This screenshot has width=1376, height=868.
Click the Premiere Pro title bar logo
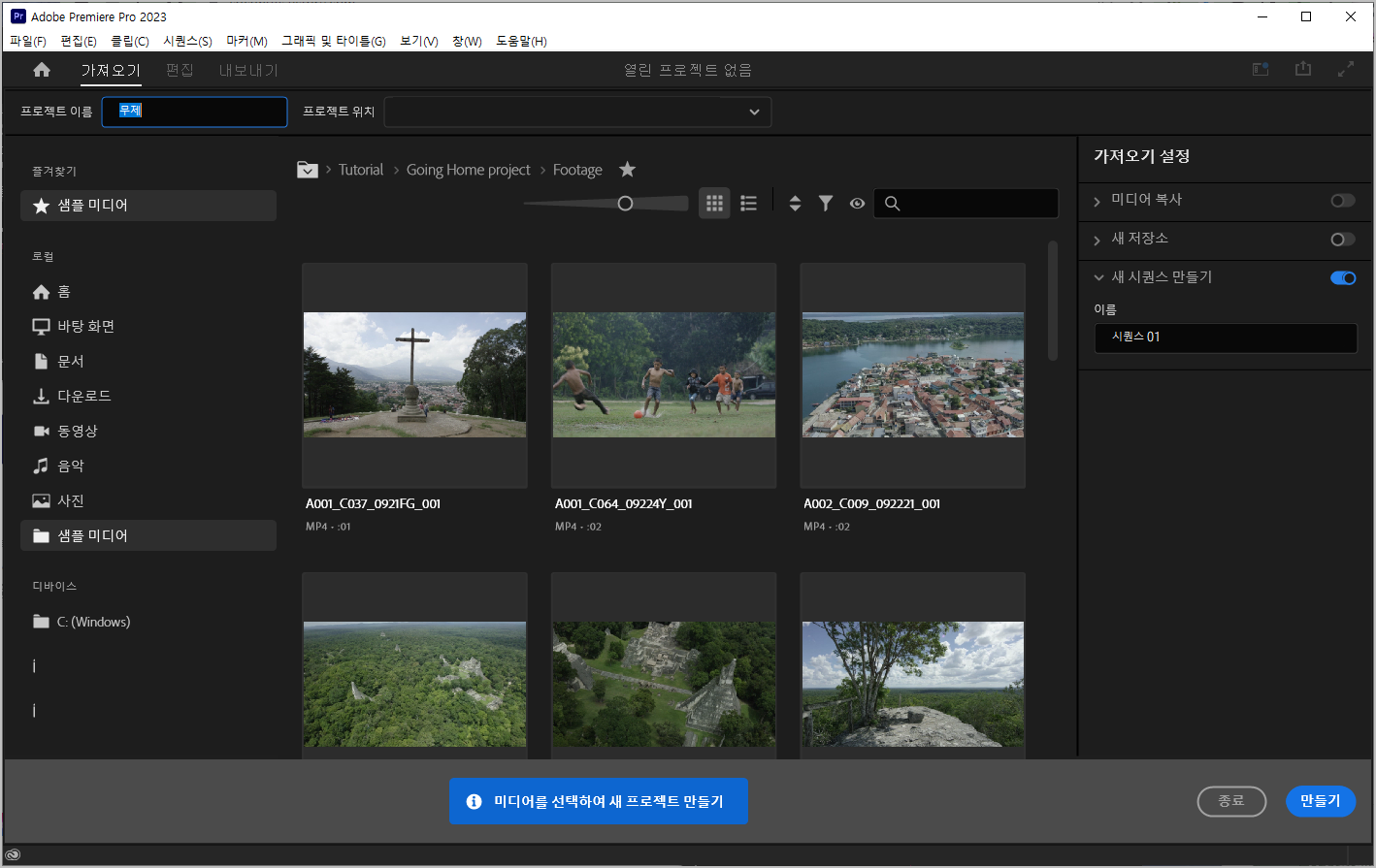[x=17, y=16]
